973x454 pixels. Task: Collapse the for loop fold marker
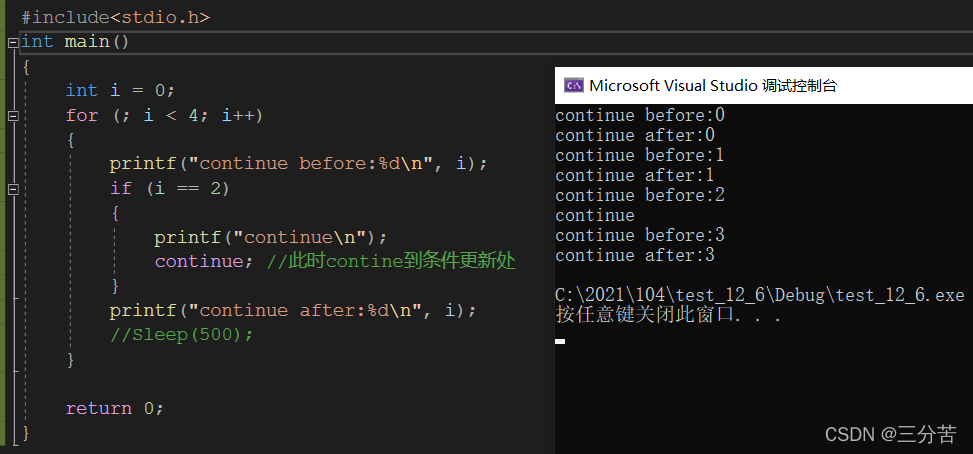click(x=13, y=116)
